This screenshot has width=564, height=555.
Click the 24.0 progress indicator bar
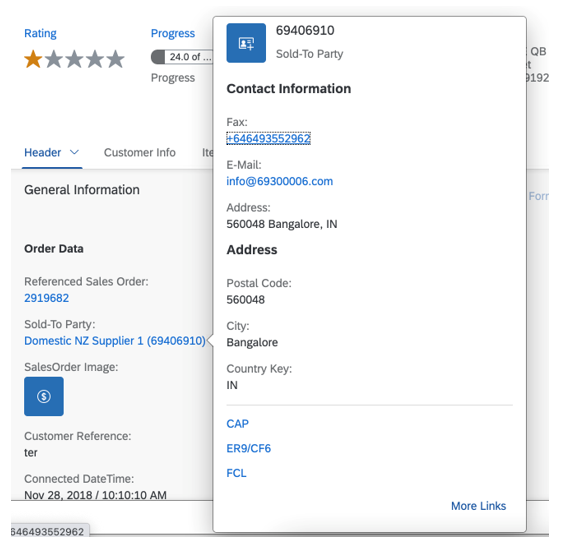coord(182,57)
